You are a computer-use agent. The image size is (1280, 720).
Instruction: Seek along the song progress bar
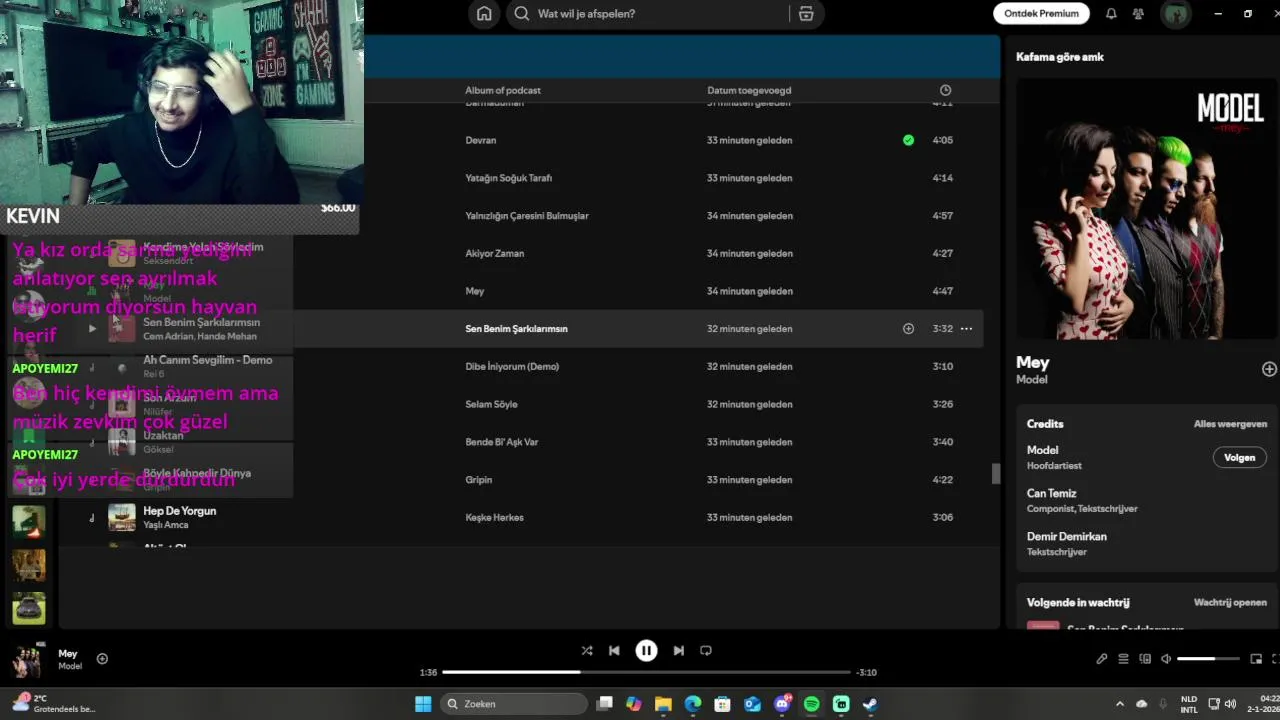tap(646, 672)
